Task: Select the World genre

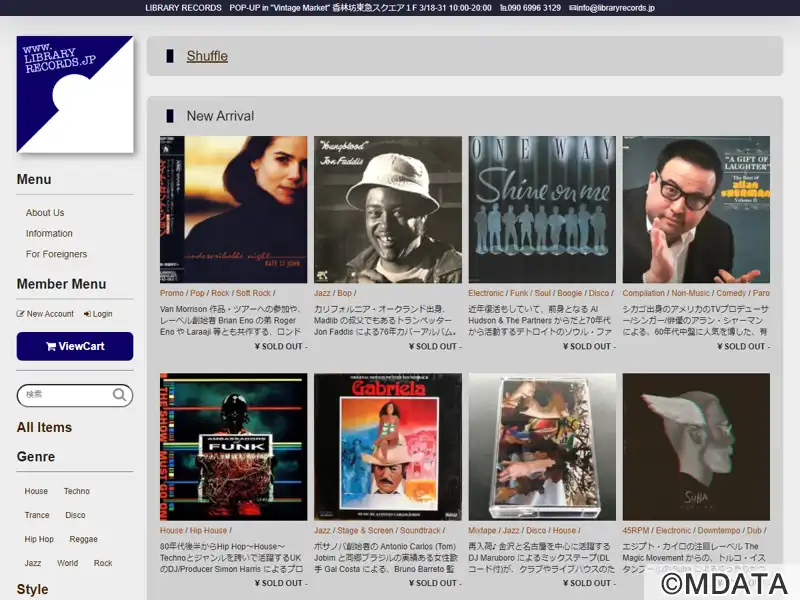Action: 67,563
